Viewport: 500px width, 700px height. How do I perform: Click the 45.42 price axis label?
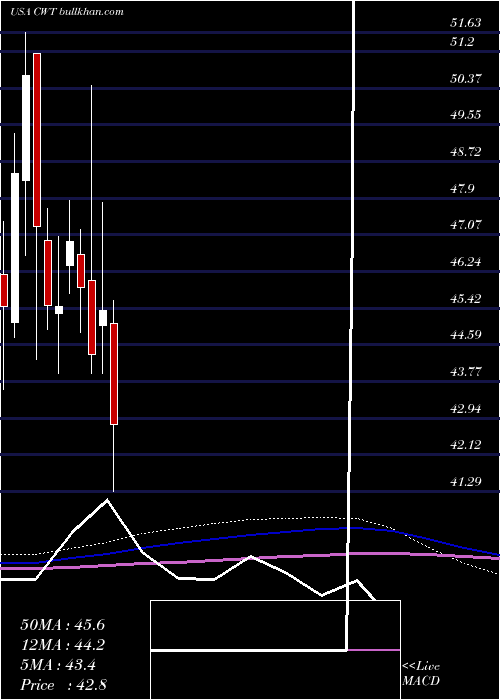465,298
